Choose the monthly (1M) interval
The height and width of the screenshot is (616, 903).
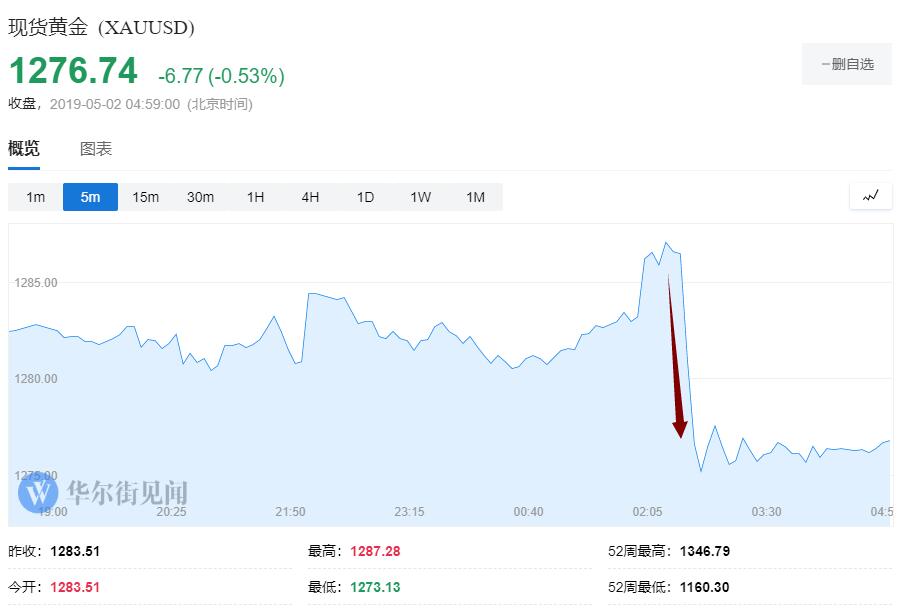coord(475,197)
